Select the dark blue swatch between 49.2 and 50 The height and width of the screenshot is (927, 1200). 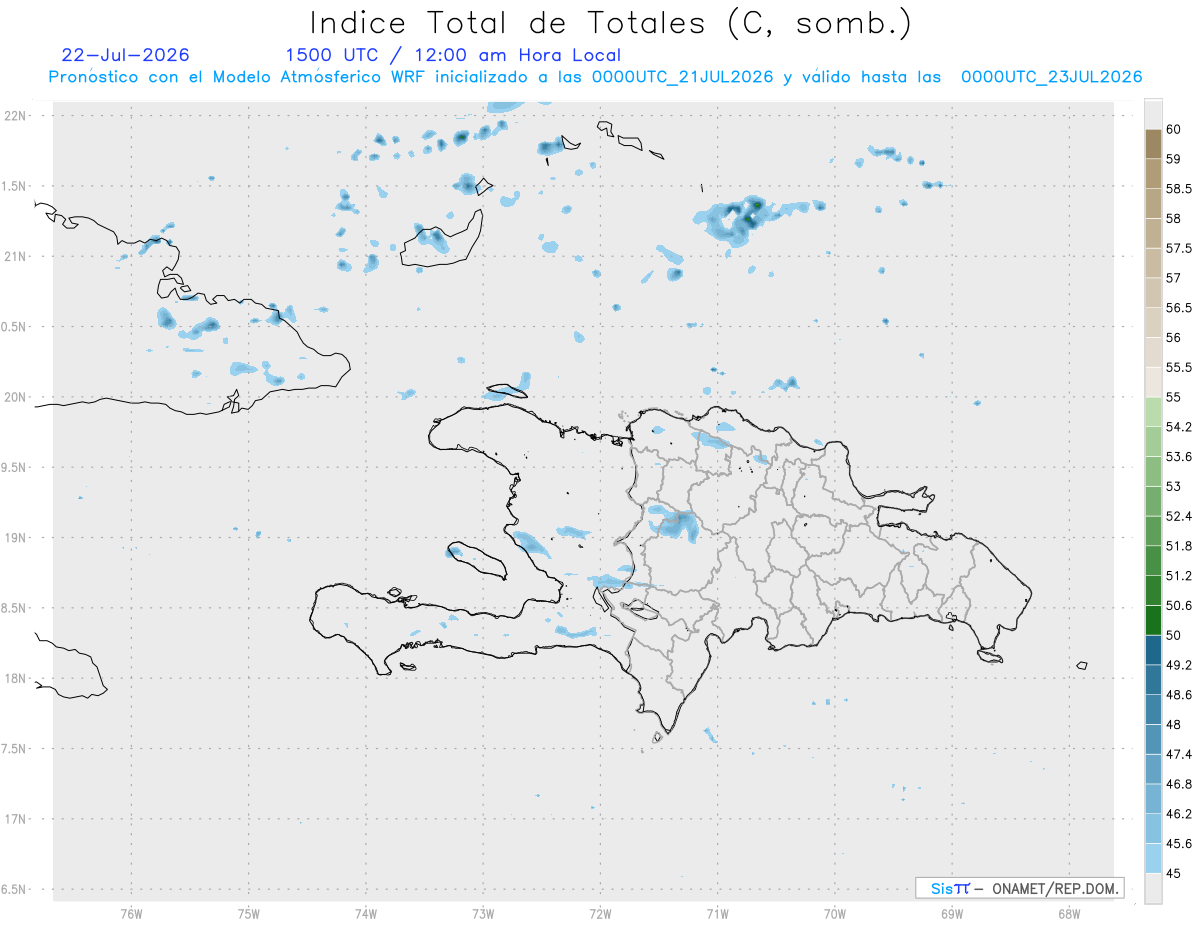coord(1153,650)
